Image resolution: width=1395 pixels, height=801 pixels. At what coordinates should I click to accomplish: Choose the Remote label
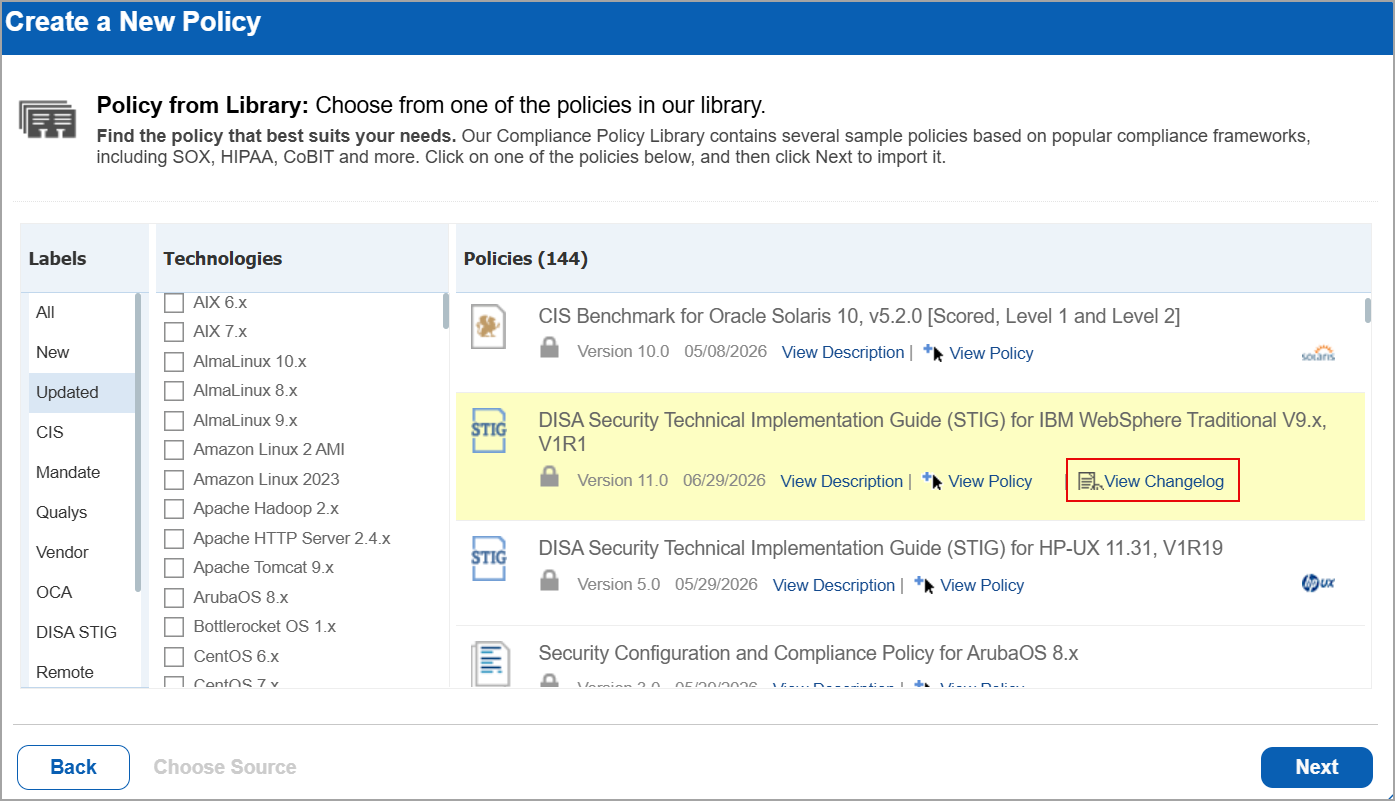(x=81, y=670)
